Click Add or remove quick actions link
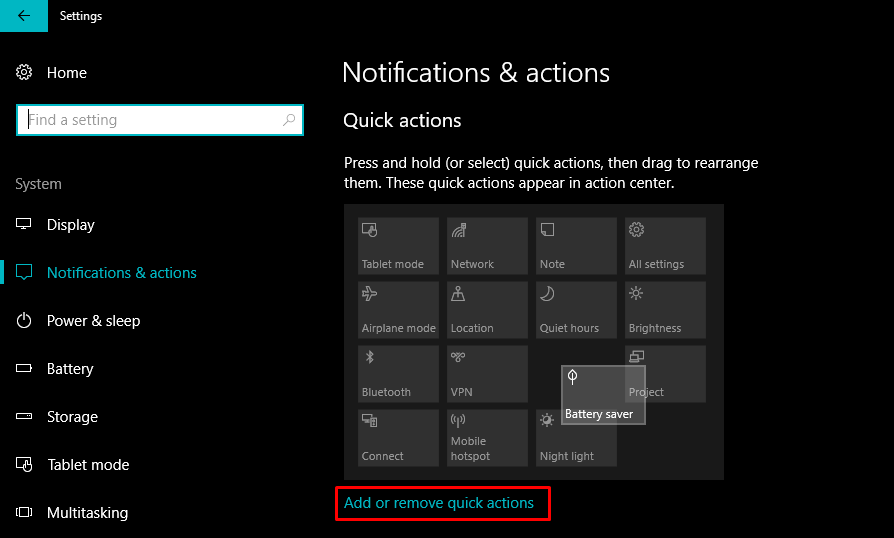 [439, 503]
